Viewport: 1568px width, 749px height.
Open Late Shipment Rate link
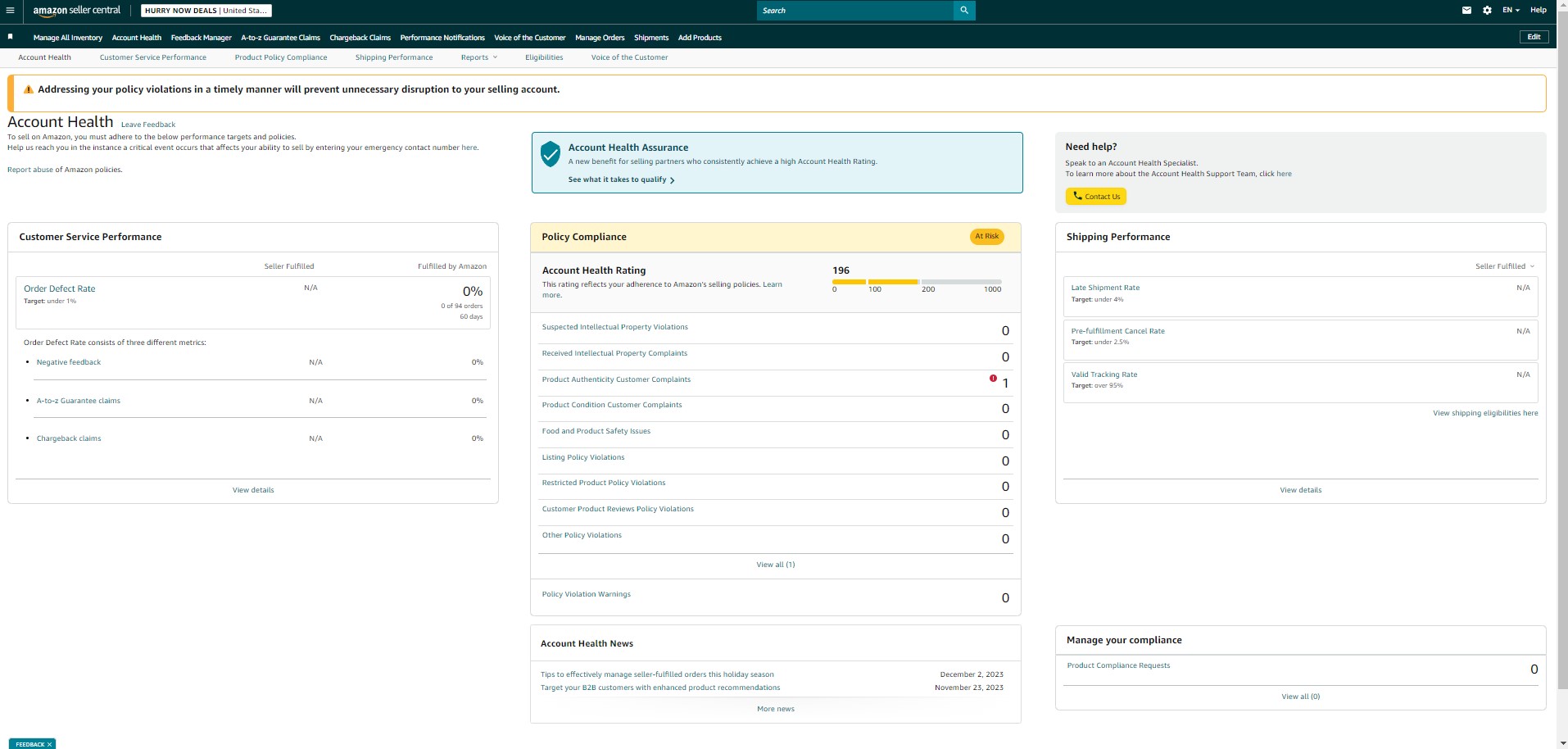(1105, 288)
